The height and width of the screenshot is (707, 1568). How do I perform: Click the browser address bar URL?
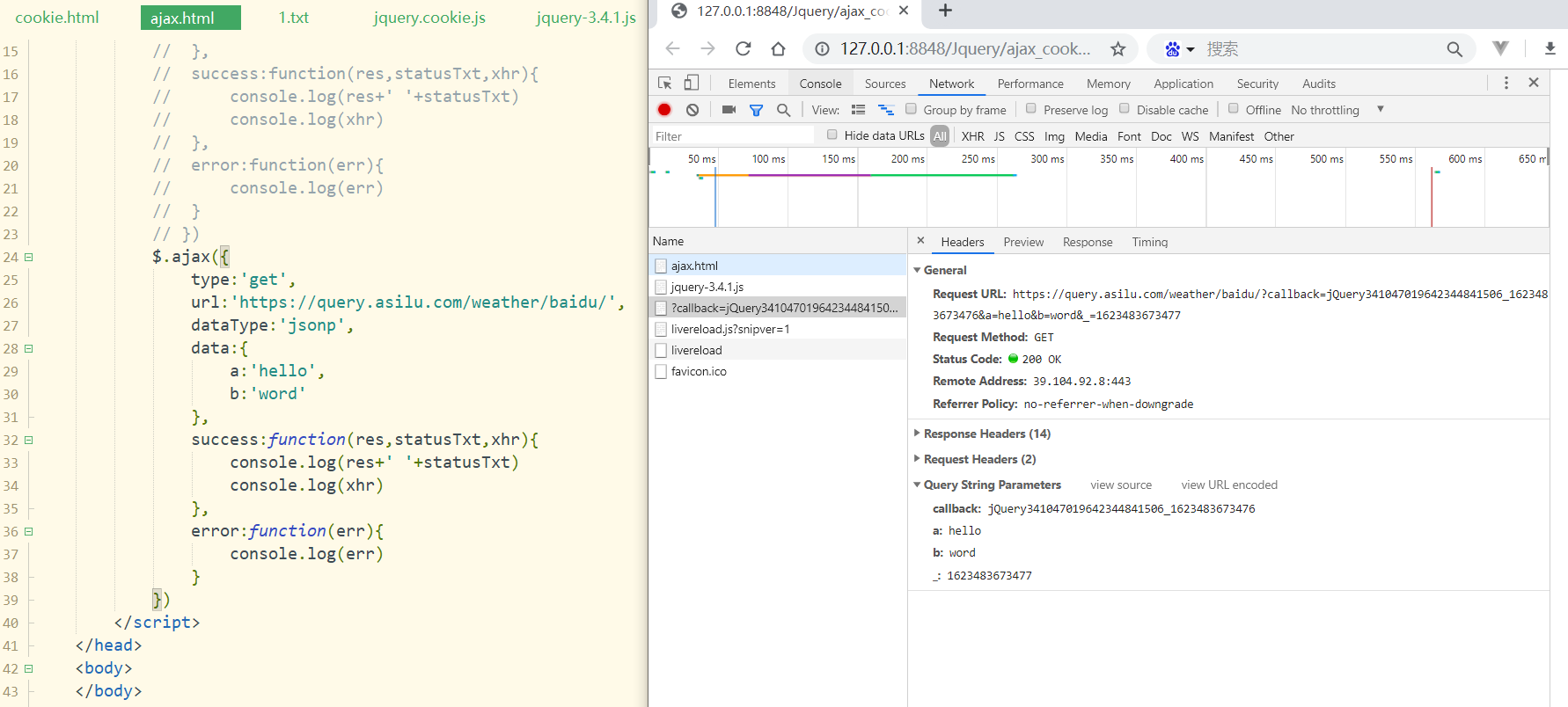965,49
